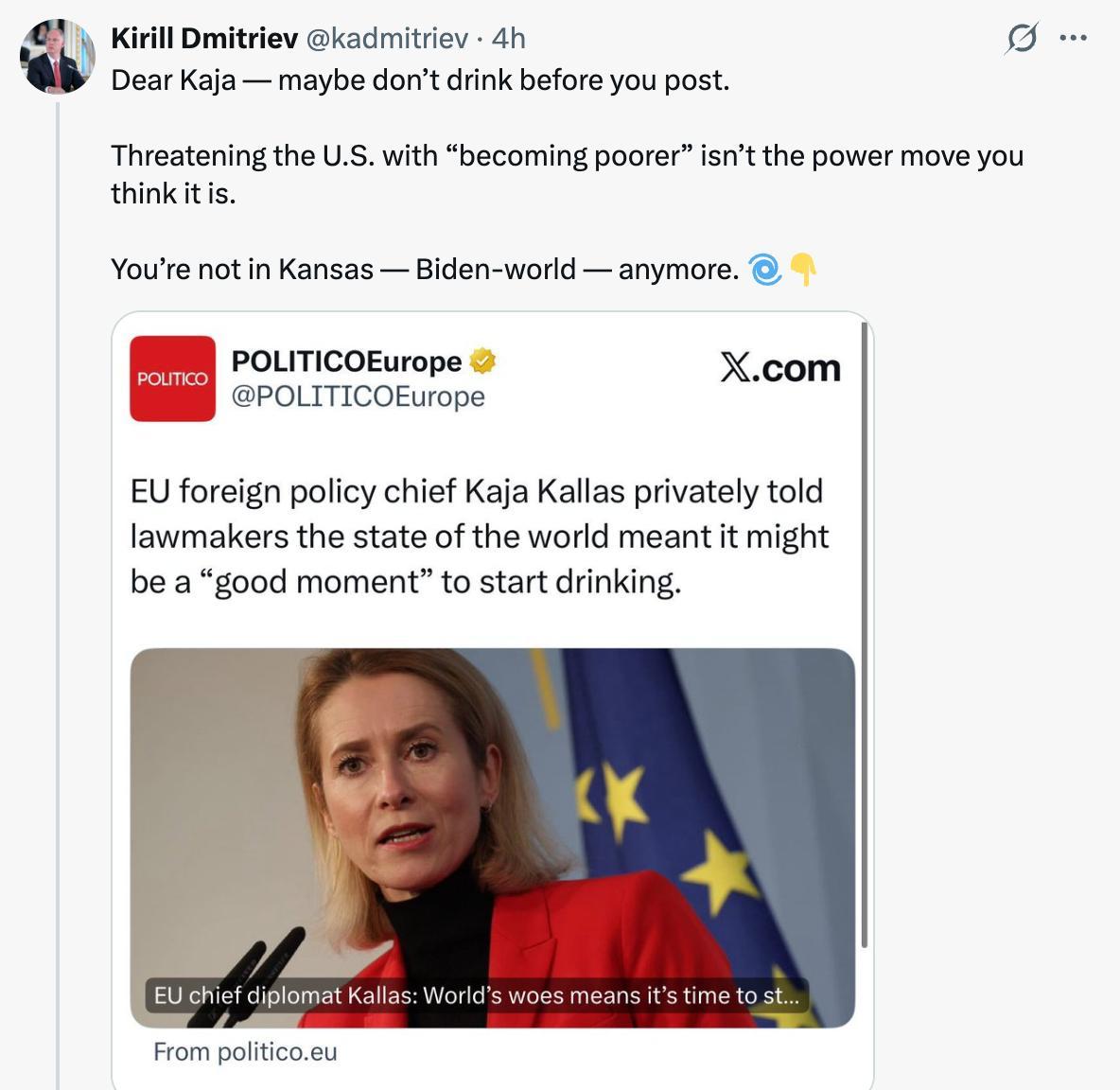Click Kirill Dmitriev's profile avatar
This screenshot has width=1120, height=1090.
pyautogui.click(x=58, y=56)
